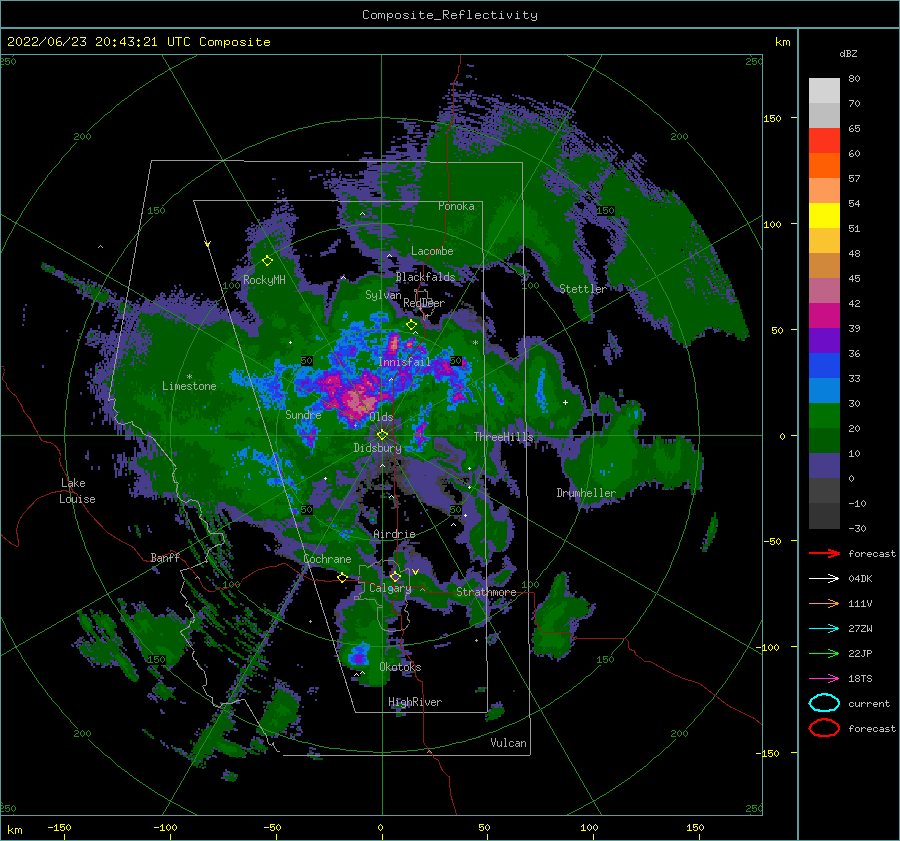This screenshot has height=841, width=900.
Task: Click the Banff label
Action: pos(165,557)
